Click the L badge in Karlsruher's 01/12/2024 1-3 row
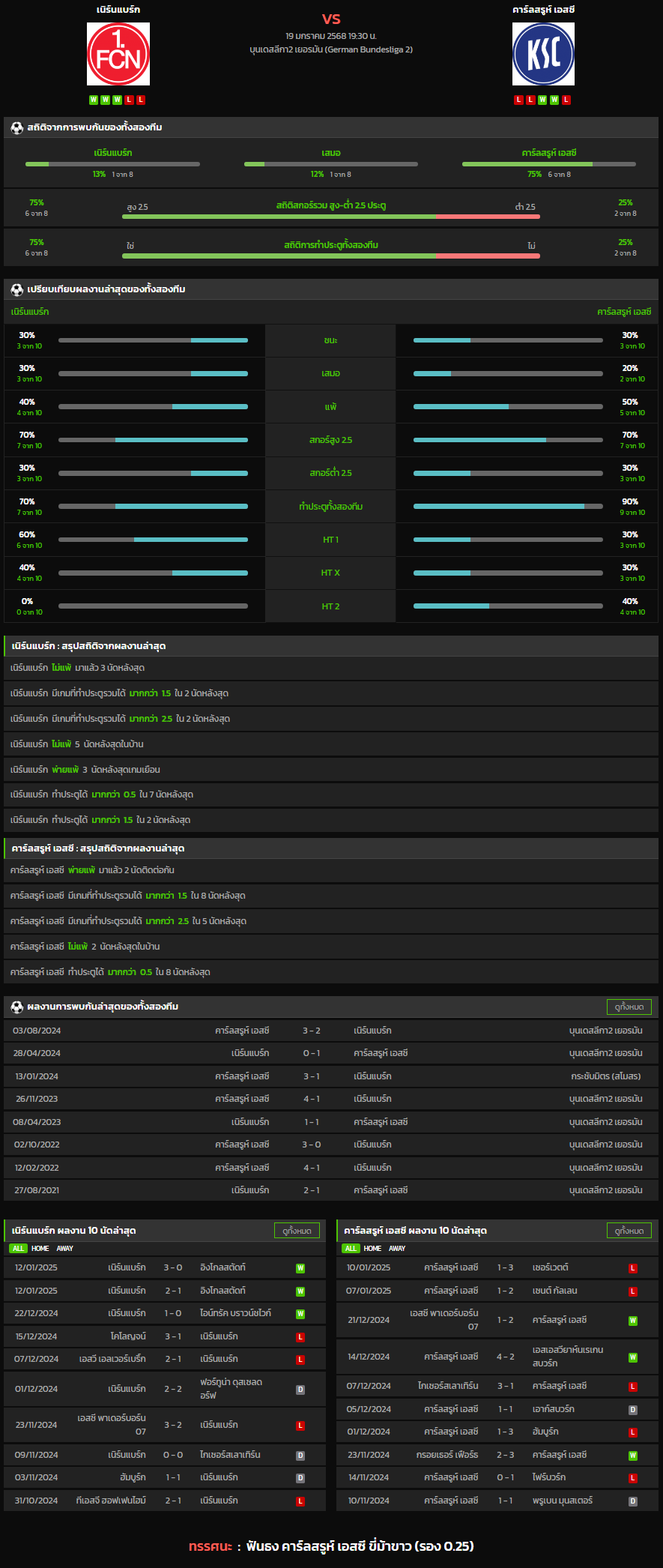663x1568 pixels. tap(633, 1432)
